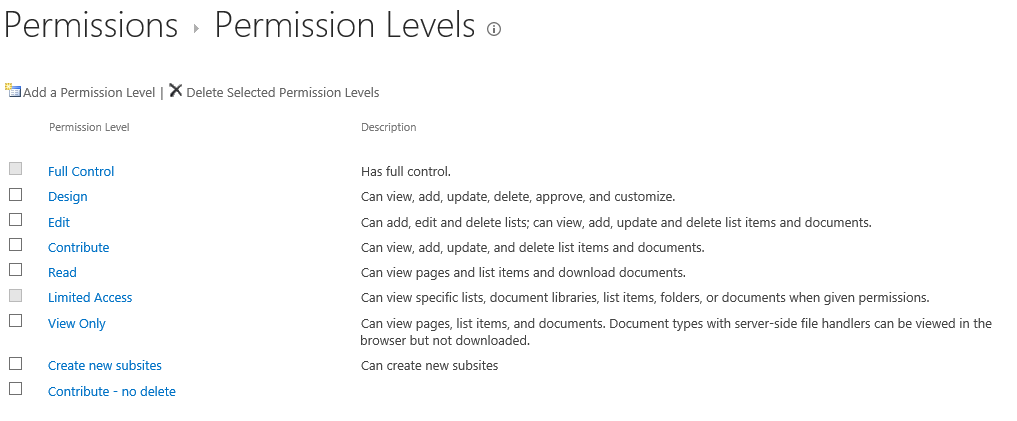The width and height of the screenshot is (1017, 421).
Task: Mark the Create new subsites checkbox
Action: [x=15, y=364]
